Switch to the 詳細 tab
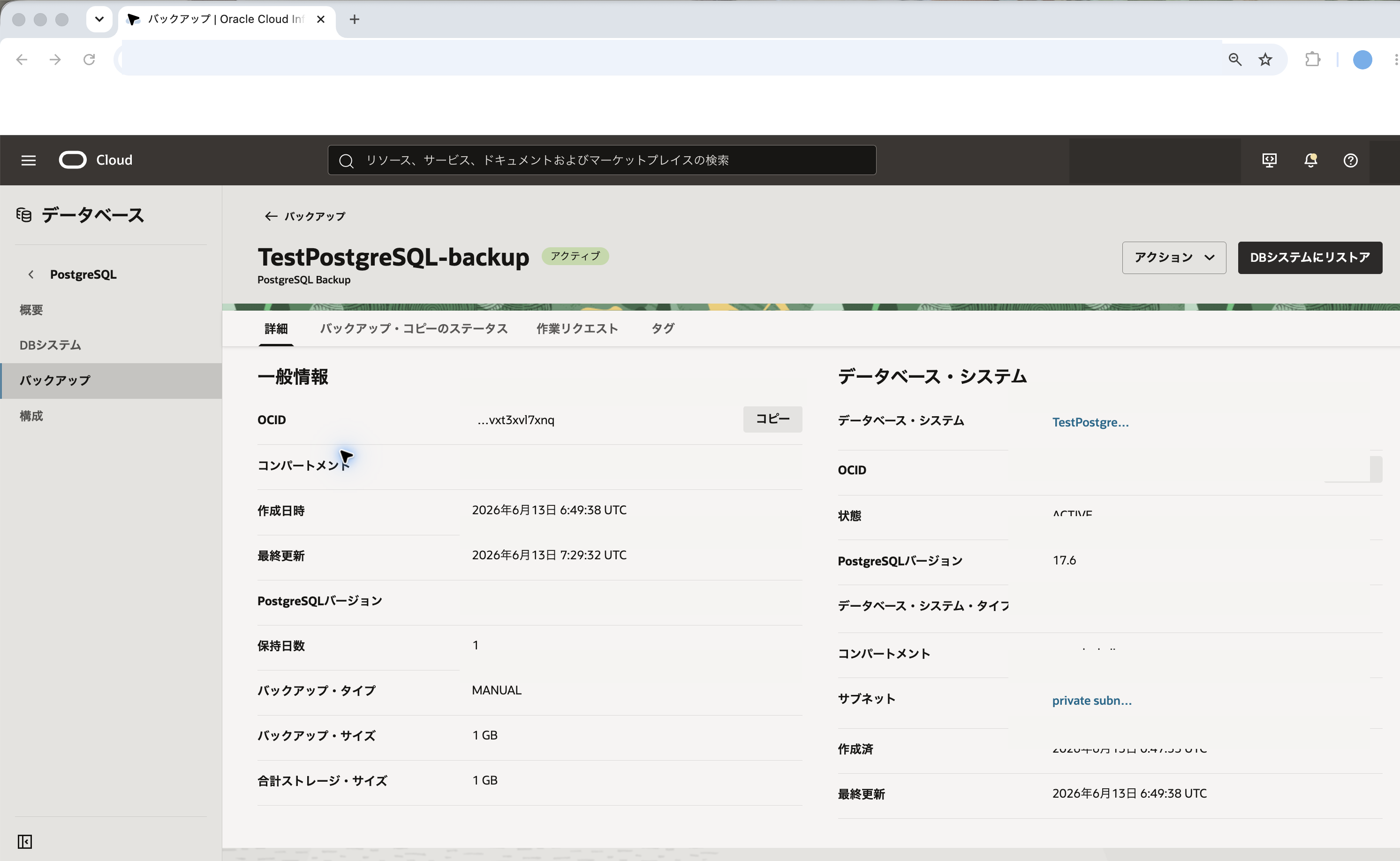Viewport: 1400px width, 861px height. 276,328
